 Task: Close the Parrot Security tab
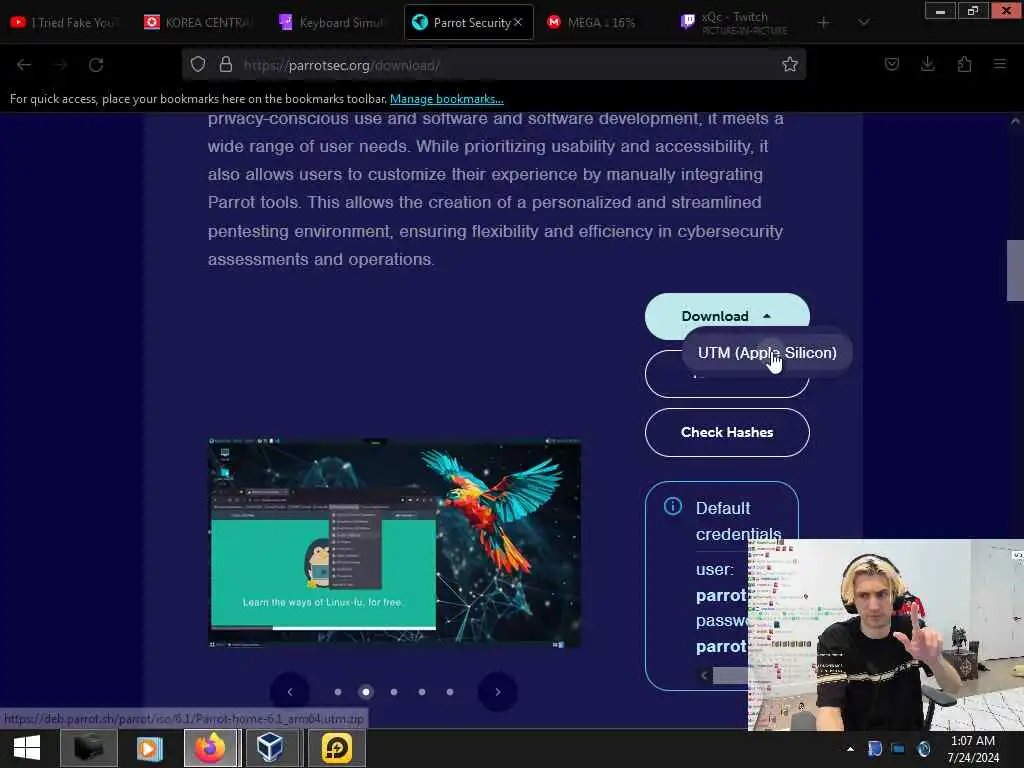pos(518,22)
